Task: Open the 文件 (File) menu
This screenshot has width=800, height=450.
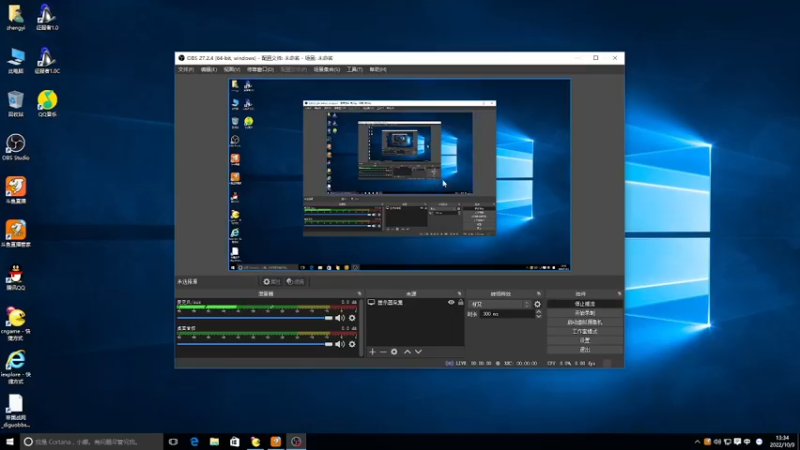Action: click(x=186, y=69)
